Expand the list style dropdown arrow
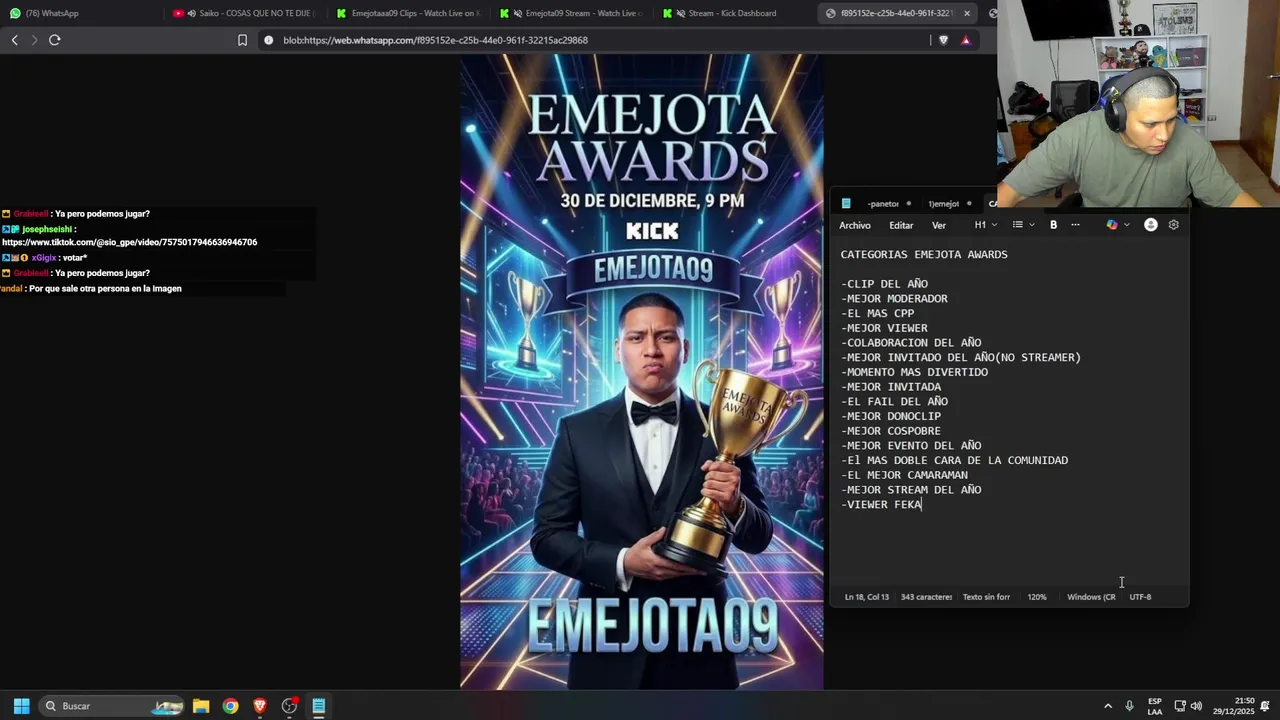This screenshot has height=720, width=1280. (1031, 225)
